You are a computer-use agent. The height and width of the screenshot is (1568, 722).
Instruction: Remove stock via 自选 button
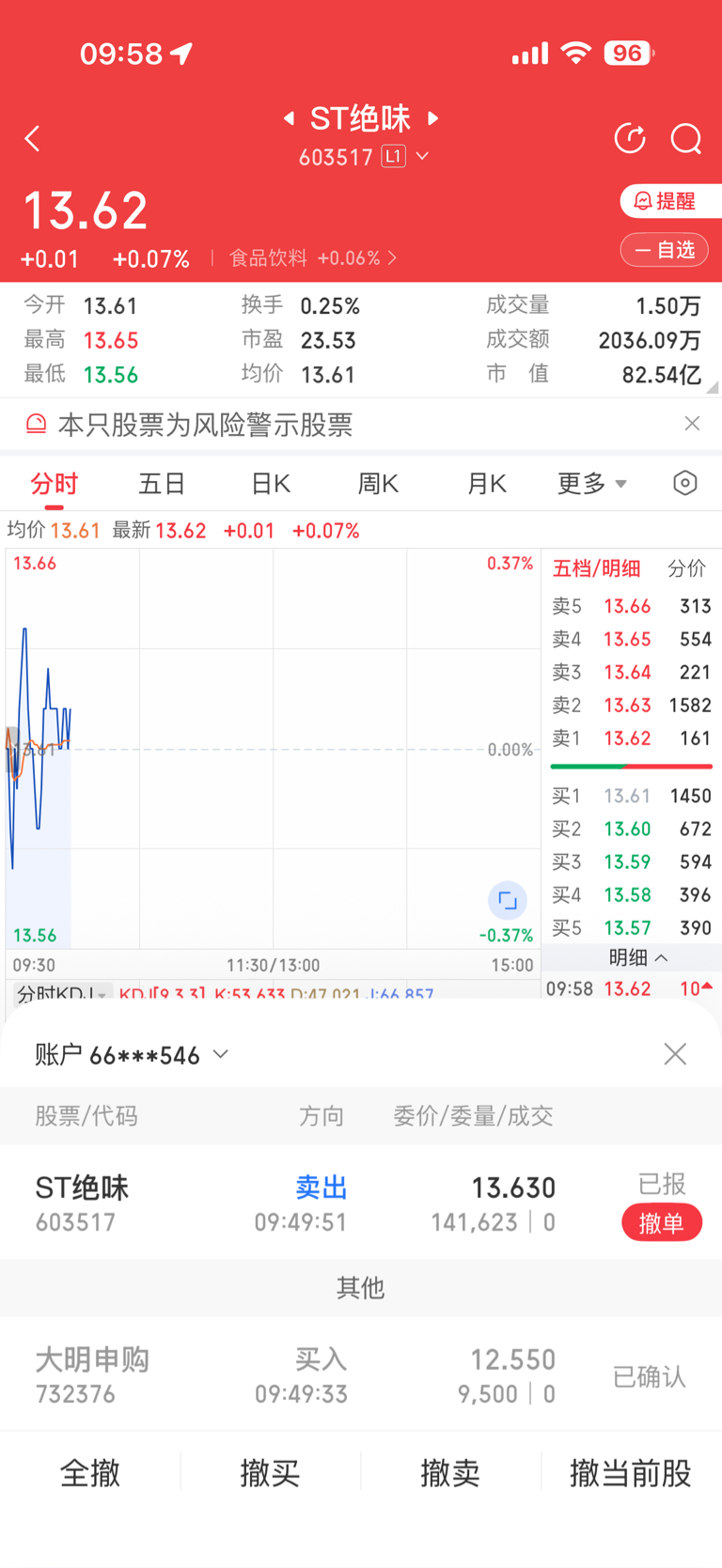665,250
